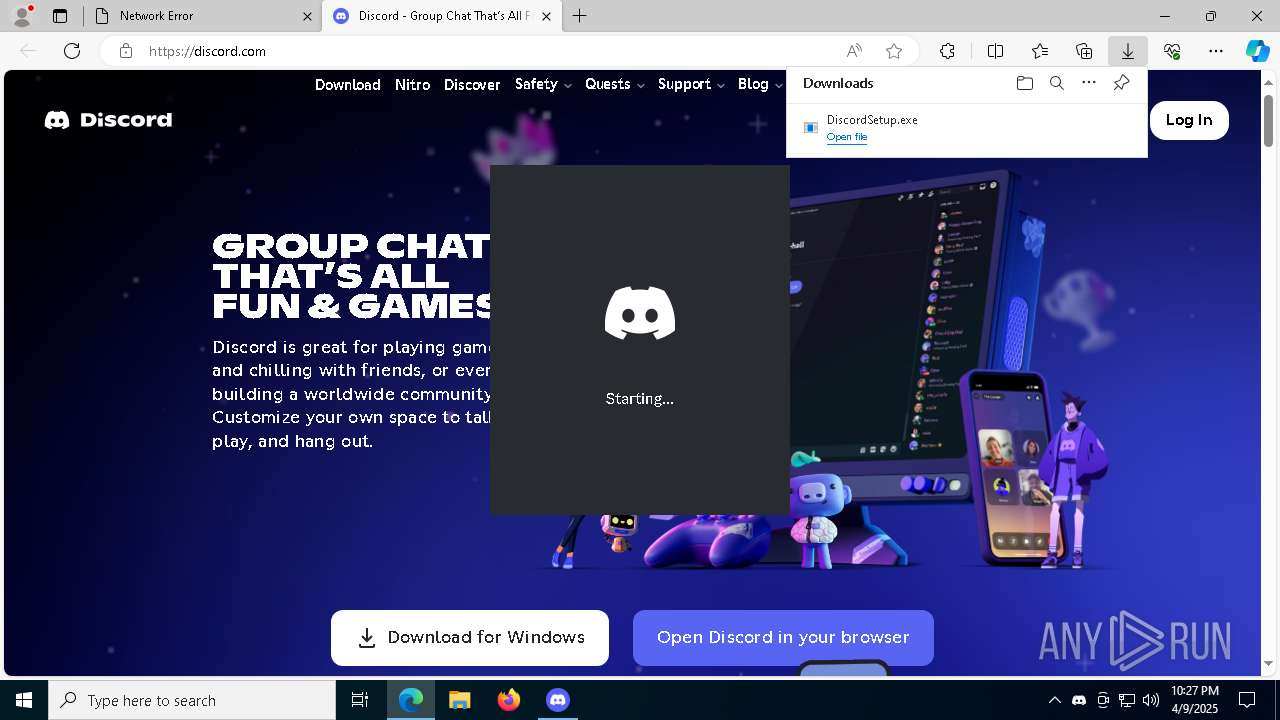The image size is (1280, 720).
Task: View site information lock icon
Action: 125,51
